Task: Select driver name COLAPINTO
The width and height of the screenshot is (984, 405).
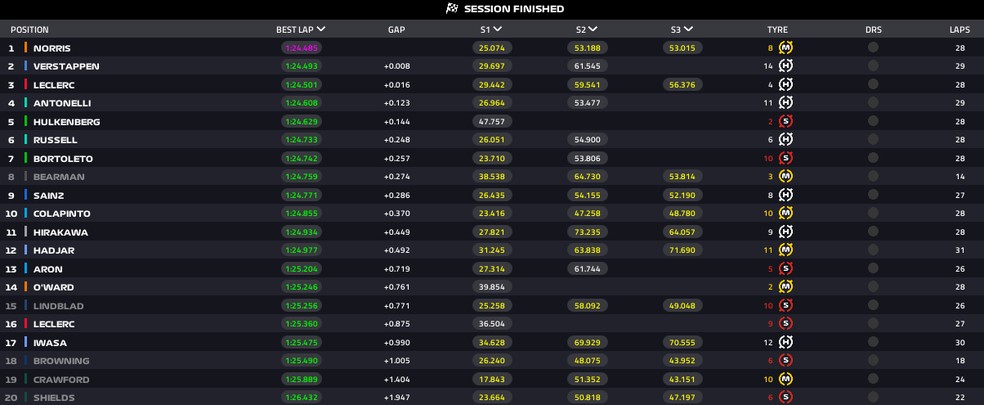Action: point(62,214)
